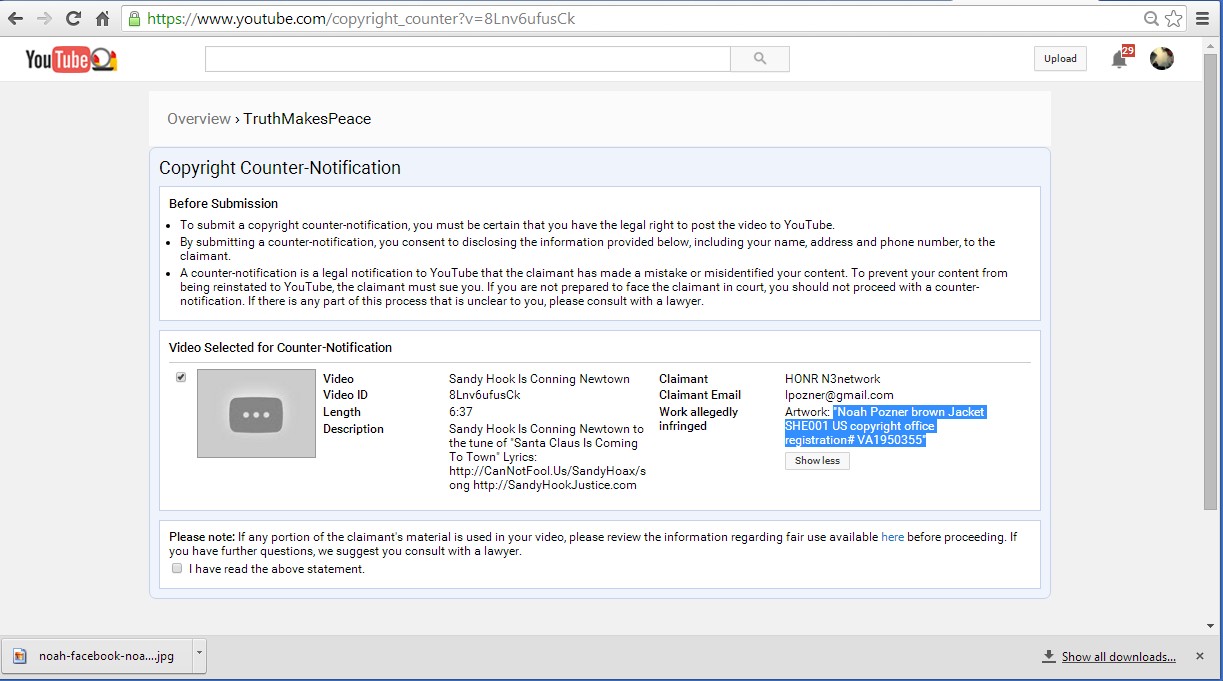Click the noah-facebook jpg file icon

(x=20, y=656)
